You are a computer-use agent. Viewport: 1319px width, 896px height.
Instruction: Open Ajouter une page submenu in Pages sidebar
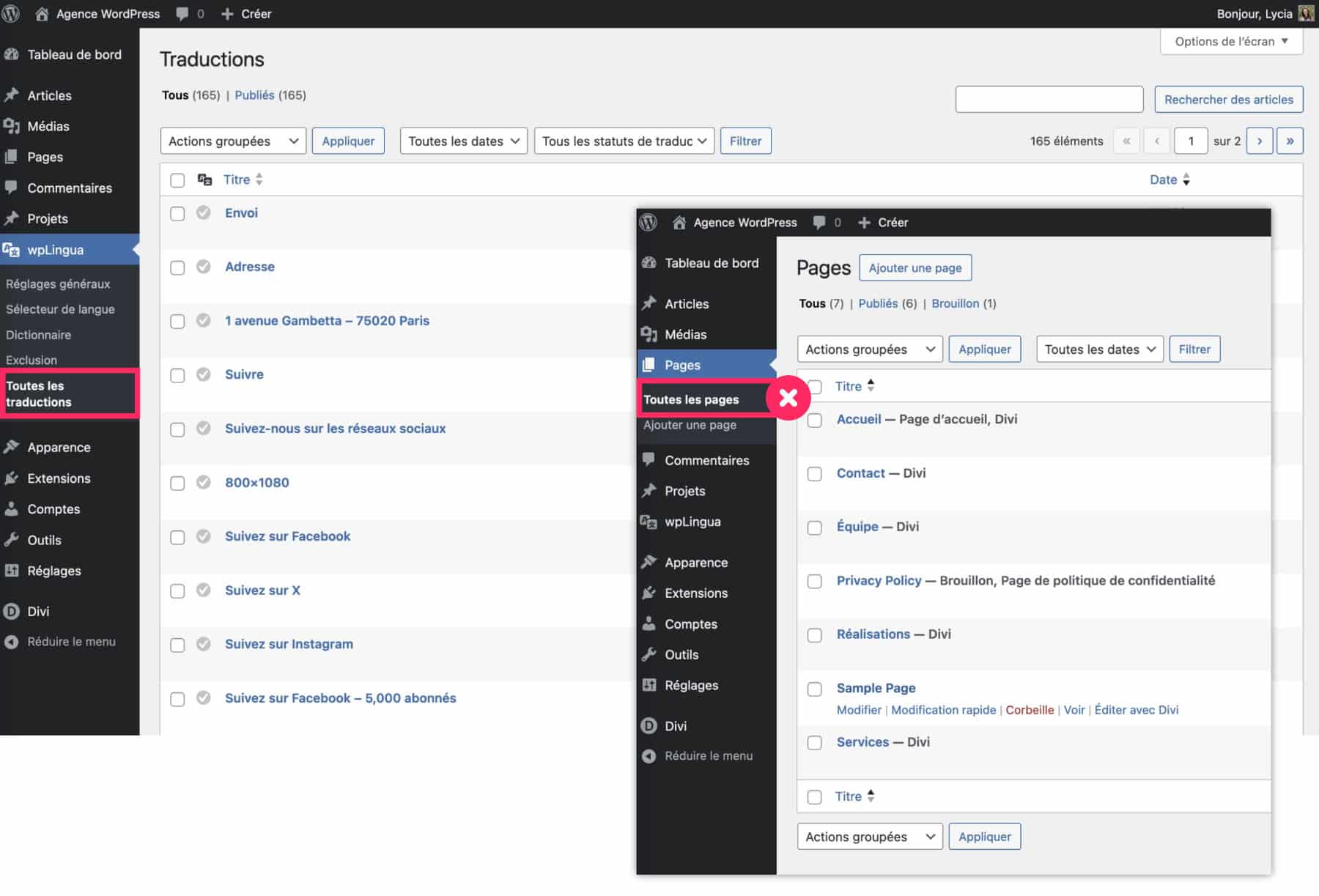point(690,425)
